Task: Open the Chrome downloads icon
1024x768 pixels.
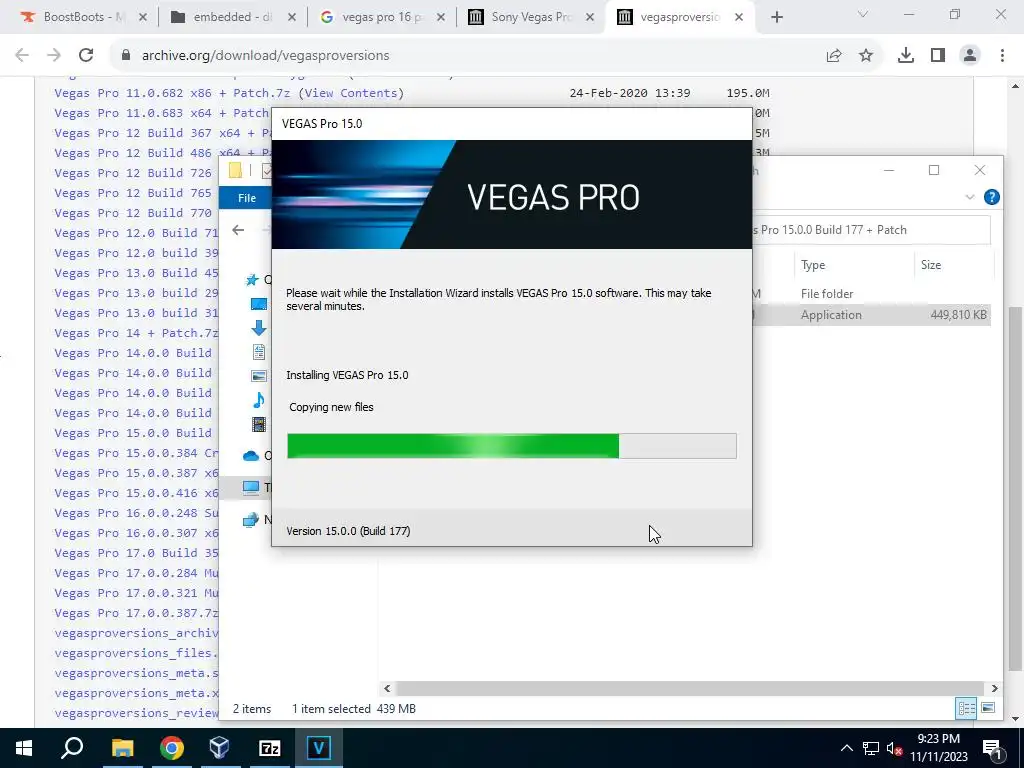Action: click(906, 56)
